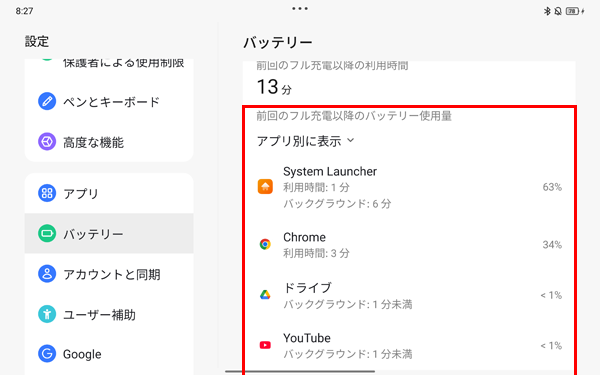Open the Google G icon
Viewport: 600px width, 375px height.
click(47, 354)
